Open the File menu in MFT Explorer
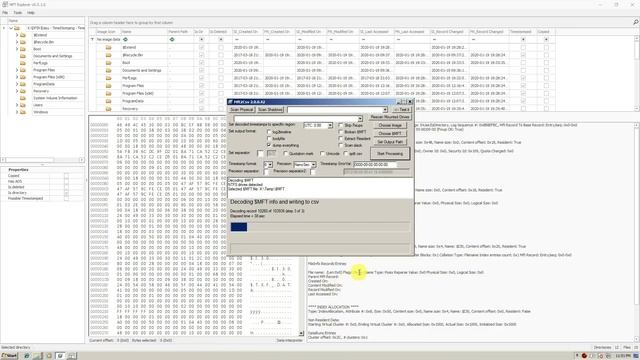The height and width of the screenshot is (360, 640). (5, 13)
